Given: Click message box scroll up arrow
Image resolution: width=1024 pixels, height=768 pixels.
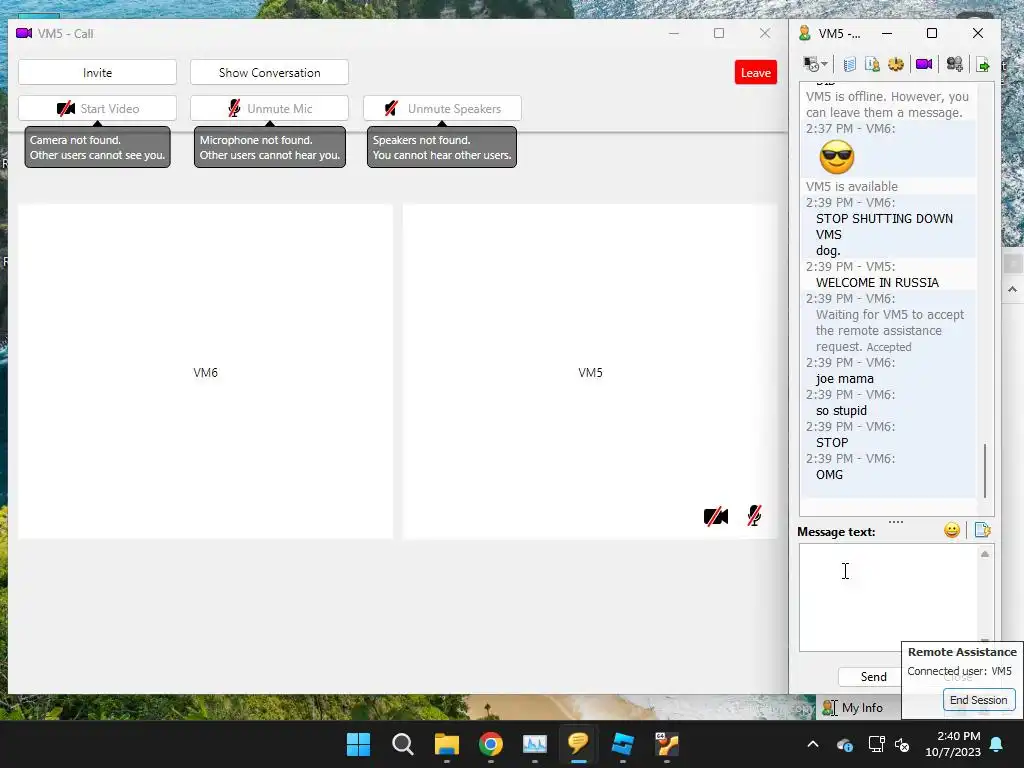Looking at the screenshot, I should pyautogui.click(x=985, y=554).
